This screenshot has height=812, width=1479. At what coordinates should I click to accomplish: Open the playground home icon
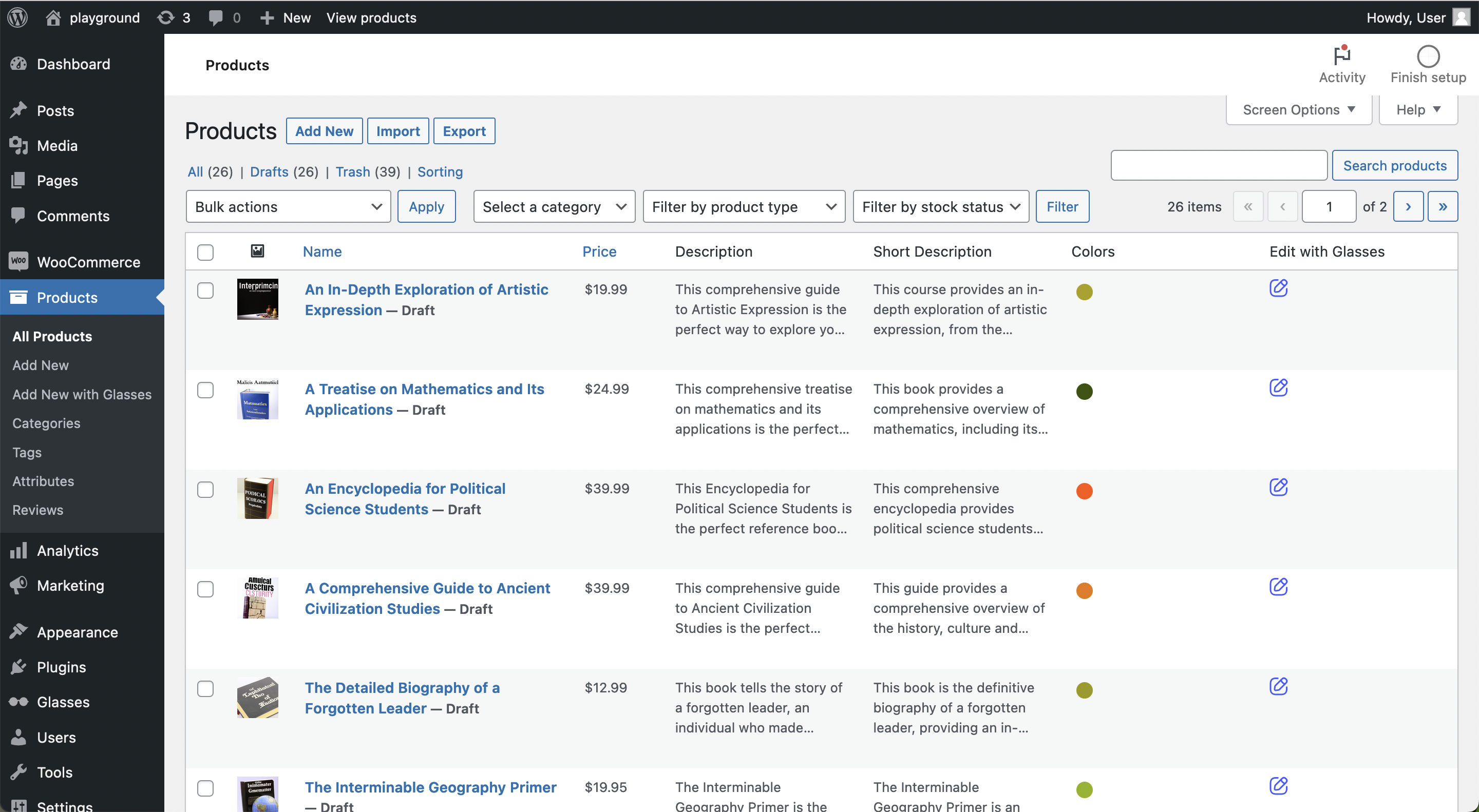coord(53,17)
